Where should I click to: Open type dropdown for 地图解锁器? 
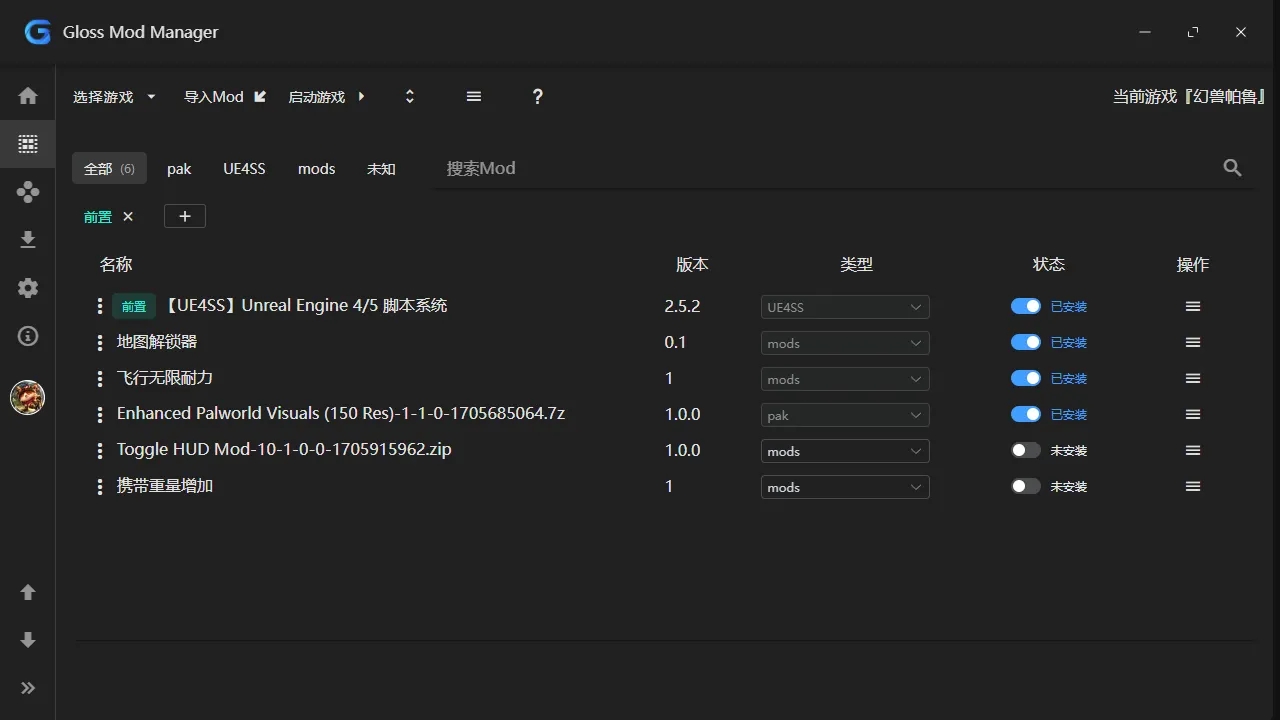[x=845, y=343]
